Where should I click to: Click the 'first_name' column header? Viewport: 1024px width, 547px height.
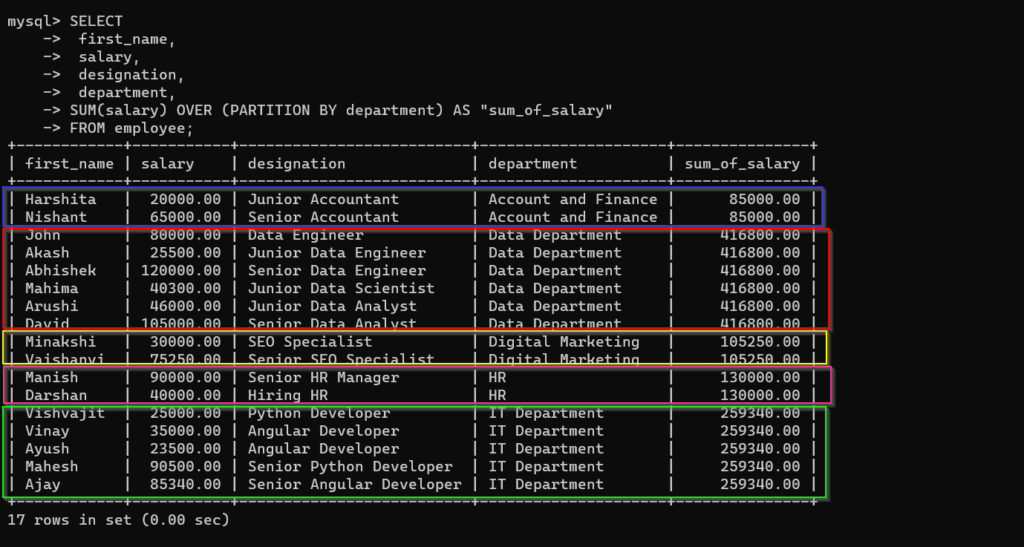pyautogui.click(x=69, y=164)
